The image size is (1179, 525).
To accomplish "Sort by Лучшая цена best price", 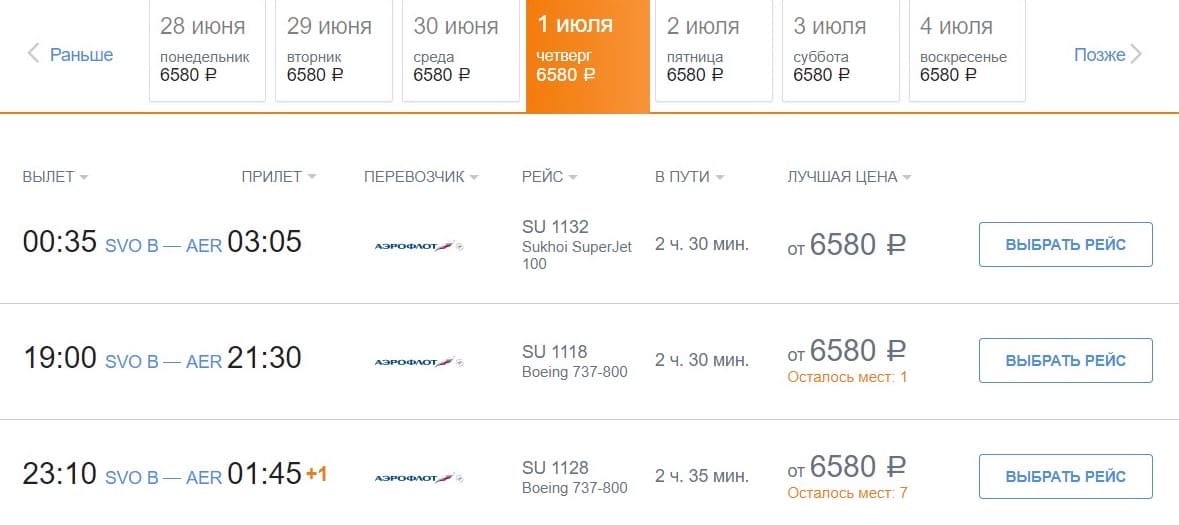I will (x=849, y=177).
